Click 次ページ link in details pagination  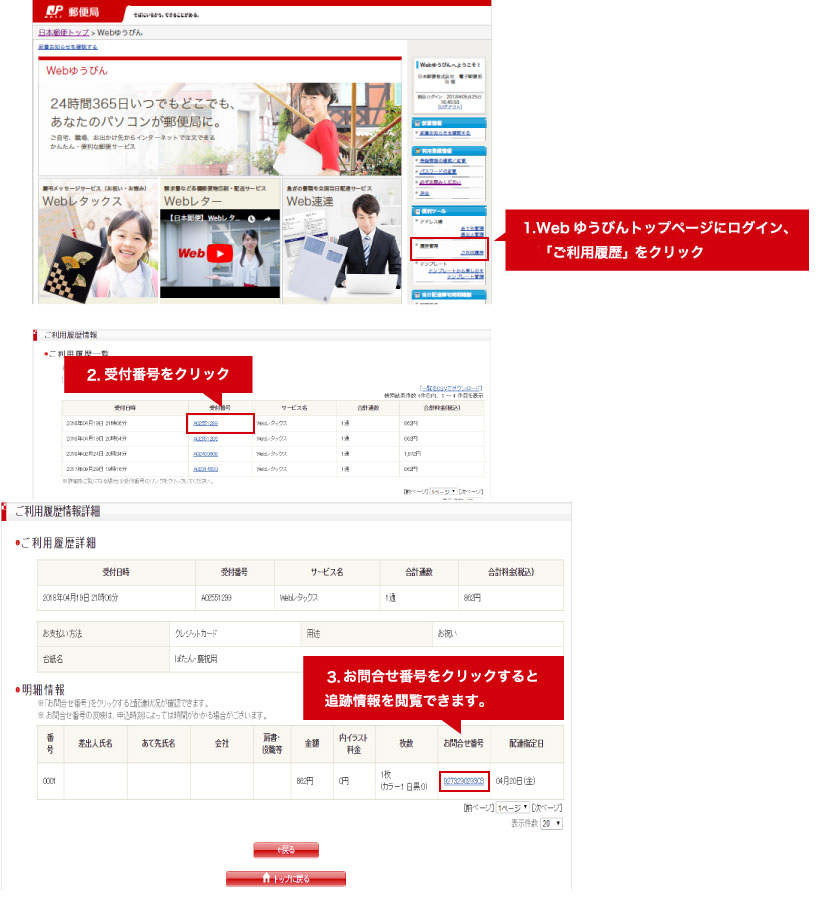point(547,807)
